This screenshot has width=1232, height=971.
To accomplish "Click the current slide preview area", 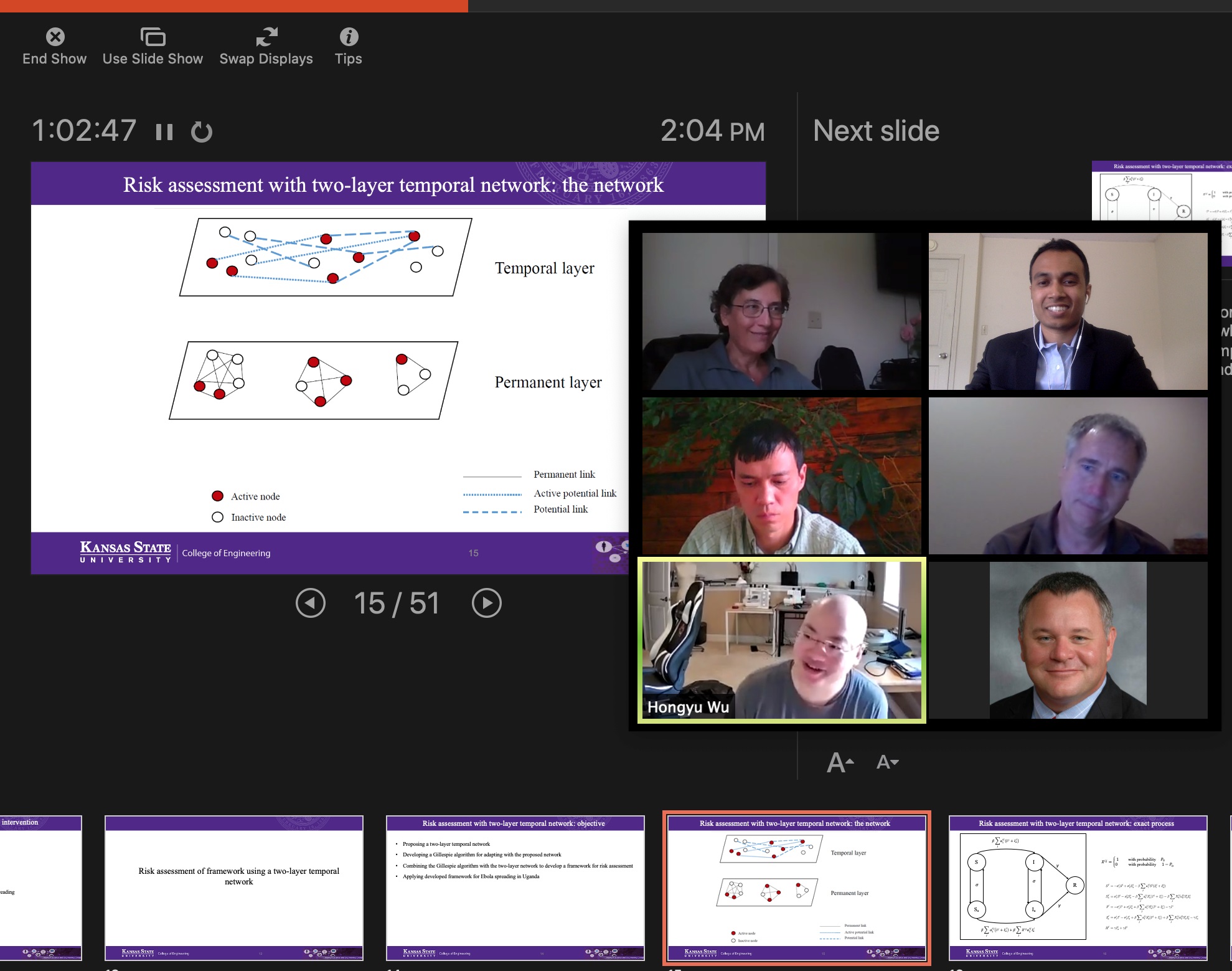I will (330, 367).
